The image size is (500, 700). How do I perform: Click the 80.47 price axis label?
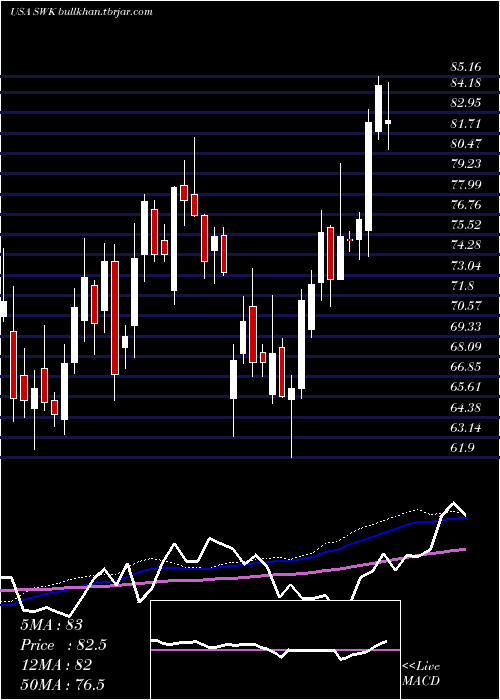(466, 144)
